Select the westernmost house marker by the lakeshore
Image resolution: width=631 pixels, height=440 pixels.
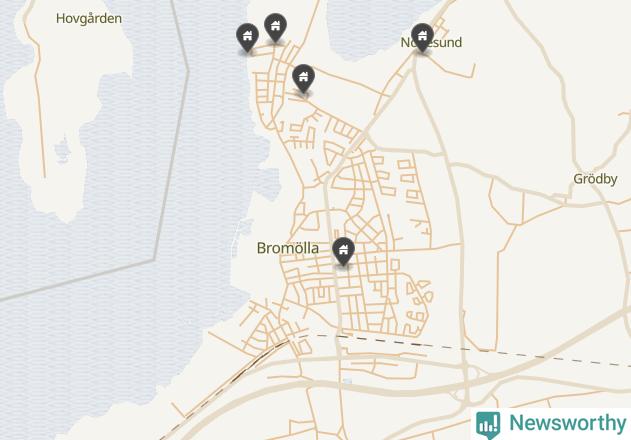tap(247, 37)
